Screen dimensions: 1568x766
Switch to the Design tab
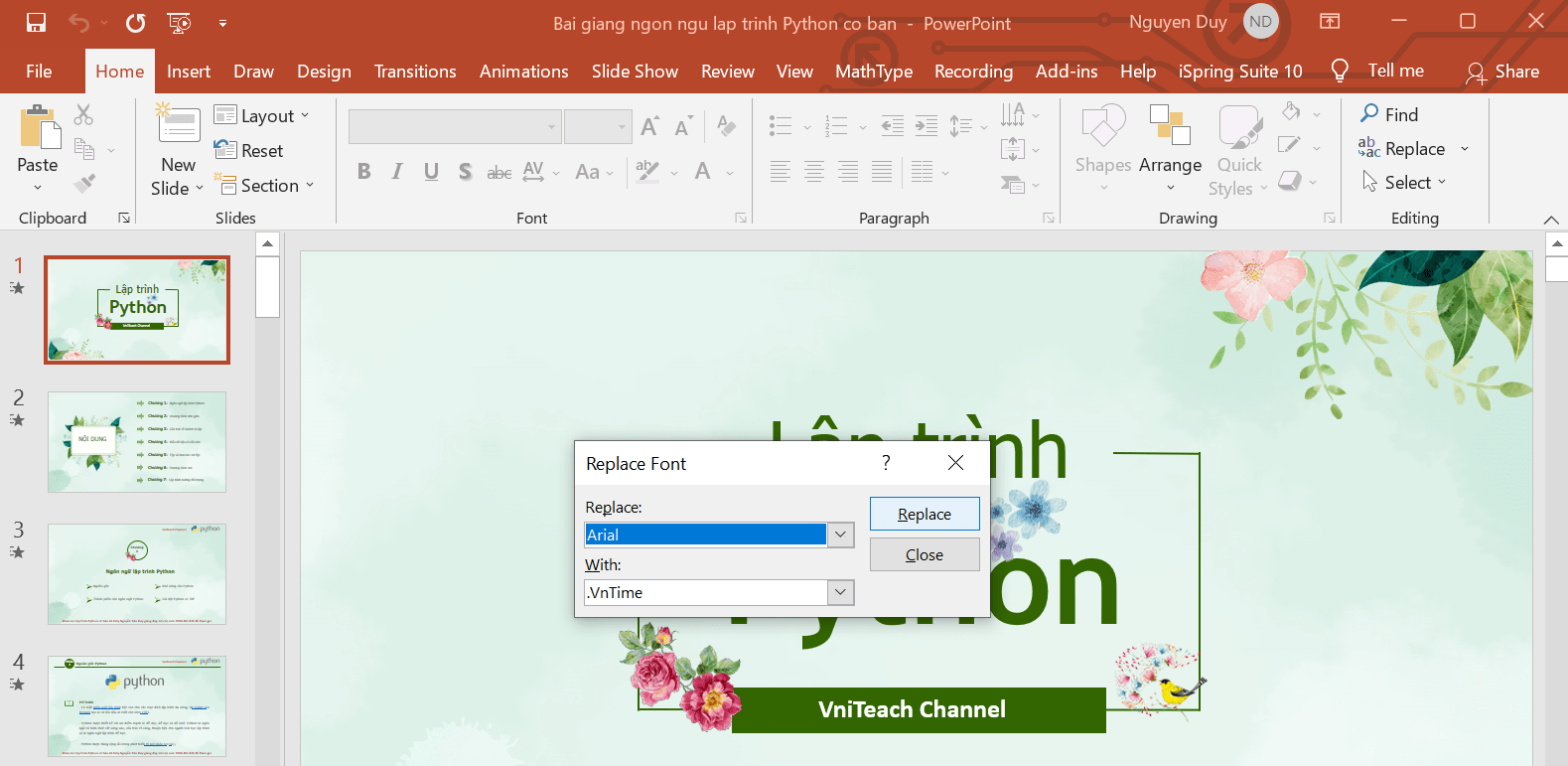[324, 71]
